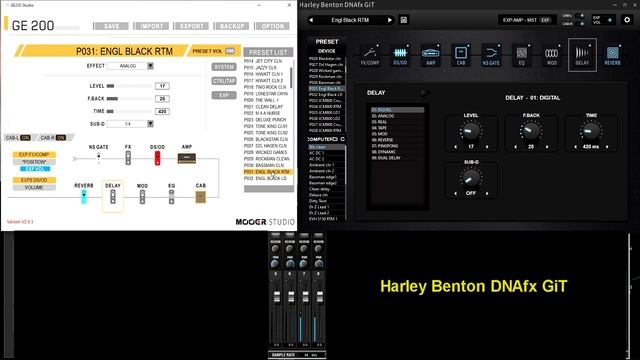Screen dimensions: 640x360
Task: Toggle CAB-L ON in GE200 Studio
Action: 25,138
